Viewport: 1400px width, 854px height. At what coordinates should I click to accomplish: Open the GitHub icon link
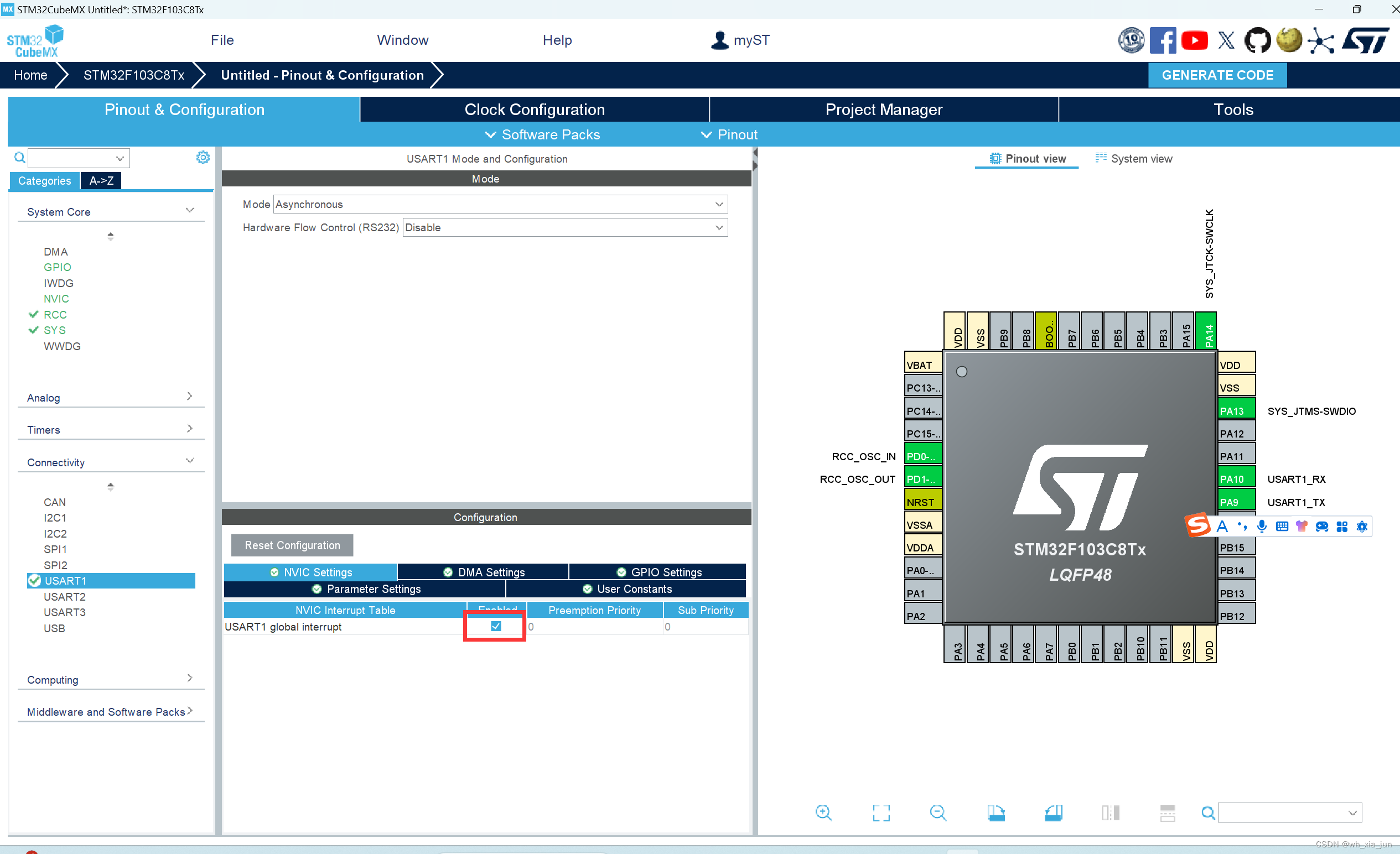pos(1257,40)
